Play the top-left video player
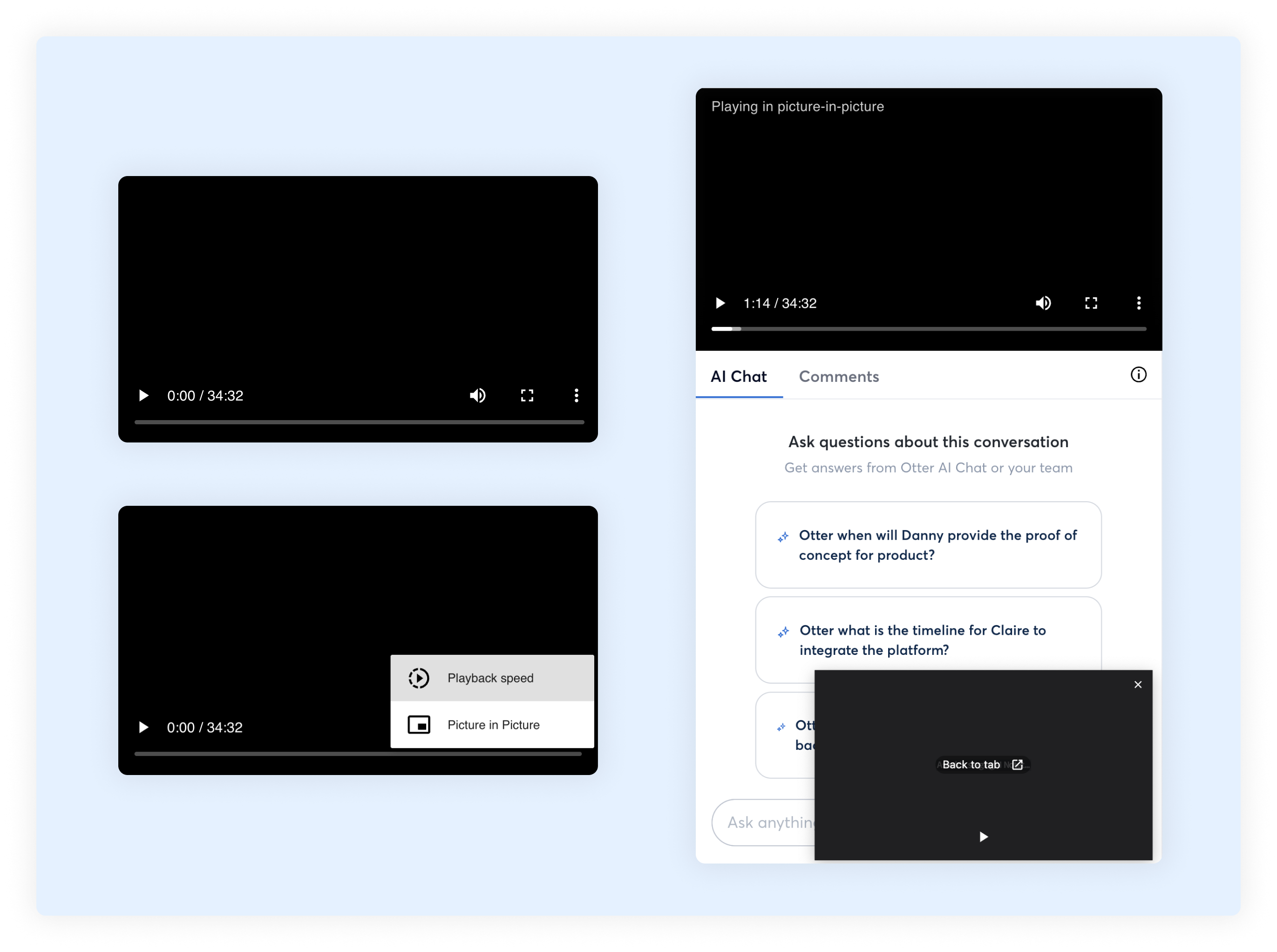This screenshot has height=952, width=1277. [x=143, y=395]
